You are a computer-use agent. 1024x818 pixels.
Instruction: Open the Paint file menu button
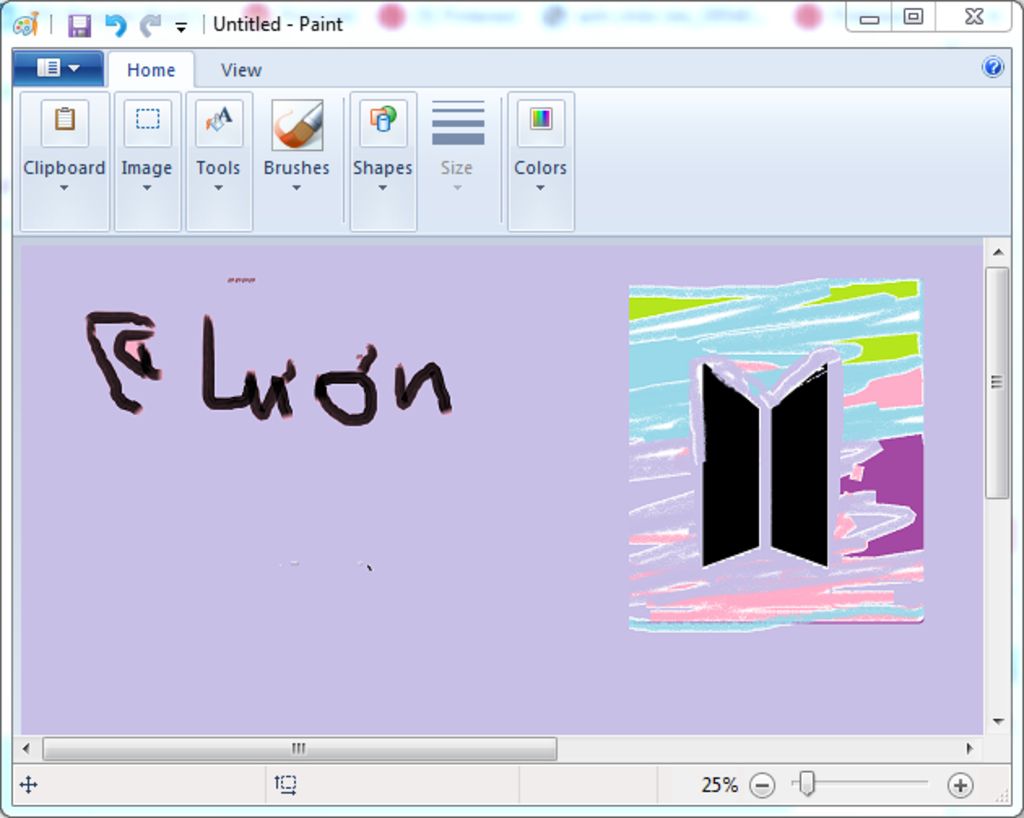[57, 68]
